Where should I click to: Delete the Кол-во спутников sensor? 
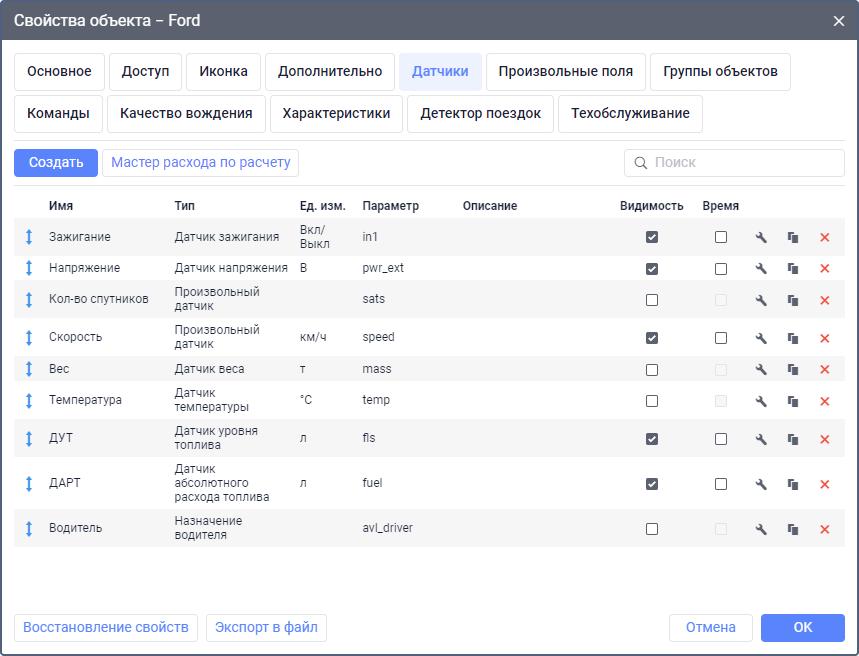[825, 300]
